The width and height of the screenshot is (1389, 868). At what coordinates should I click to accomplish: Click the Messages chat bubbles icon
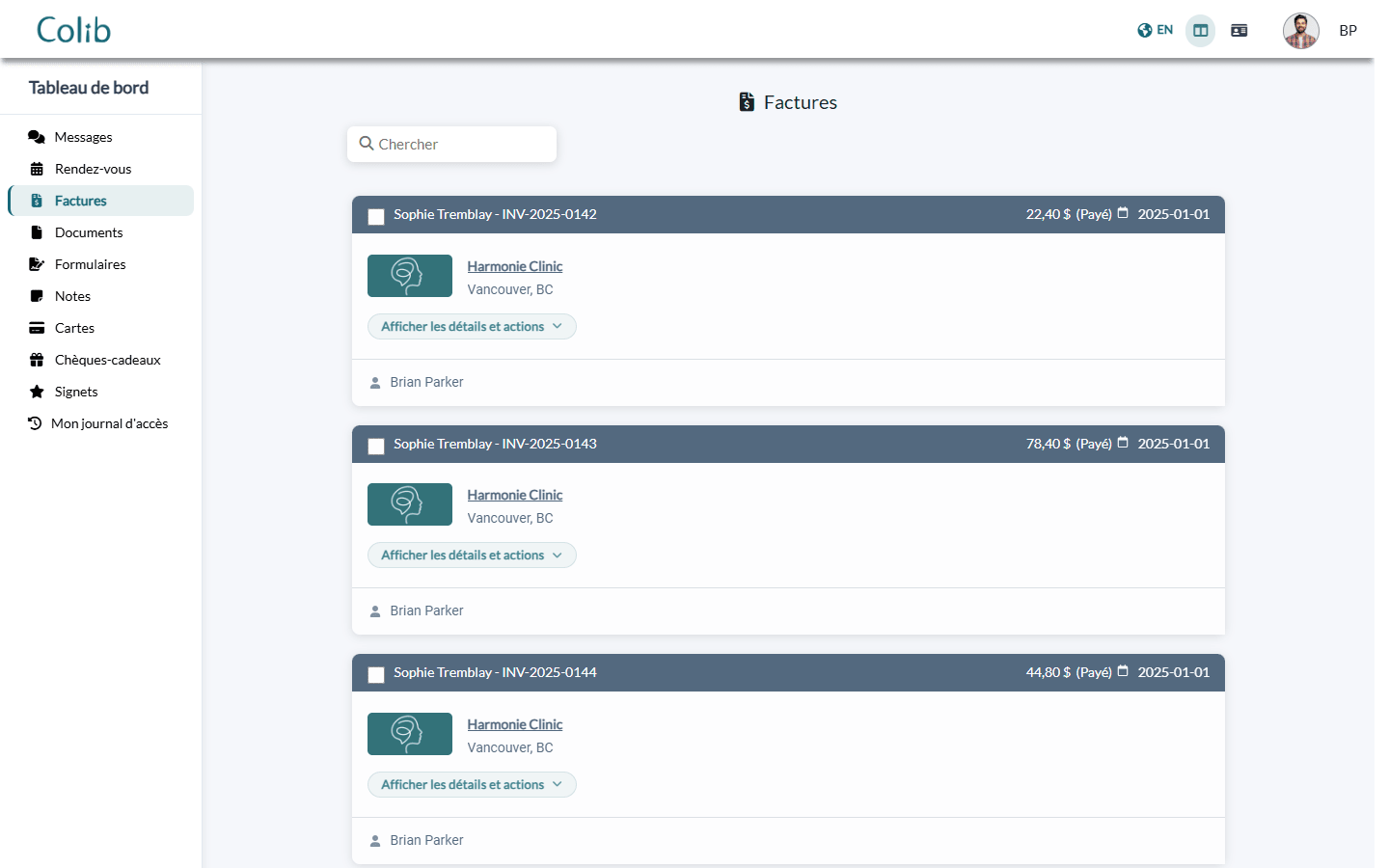[x=37, y=137]
